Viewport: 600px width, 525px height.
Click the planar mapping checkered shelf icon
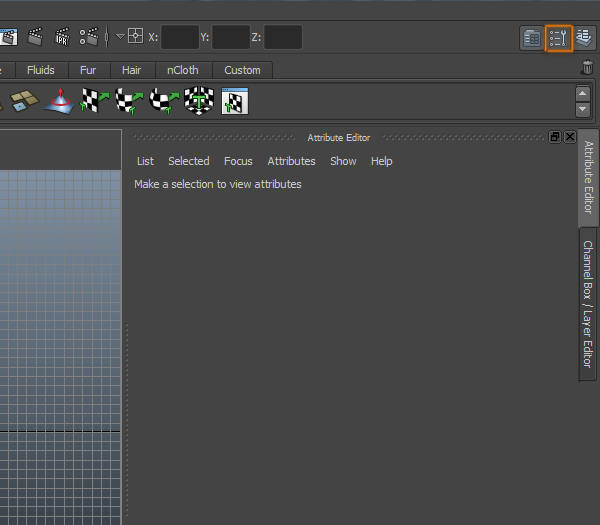click(95, 101)
